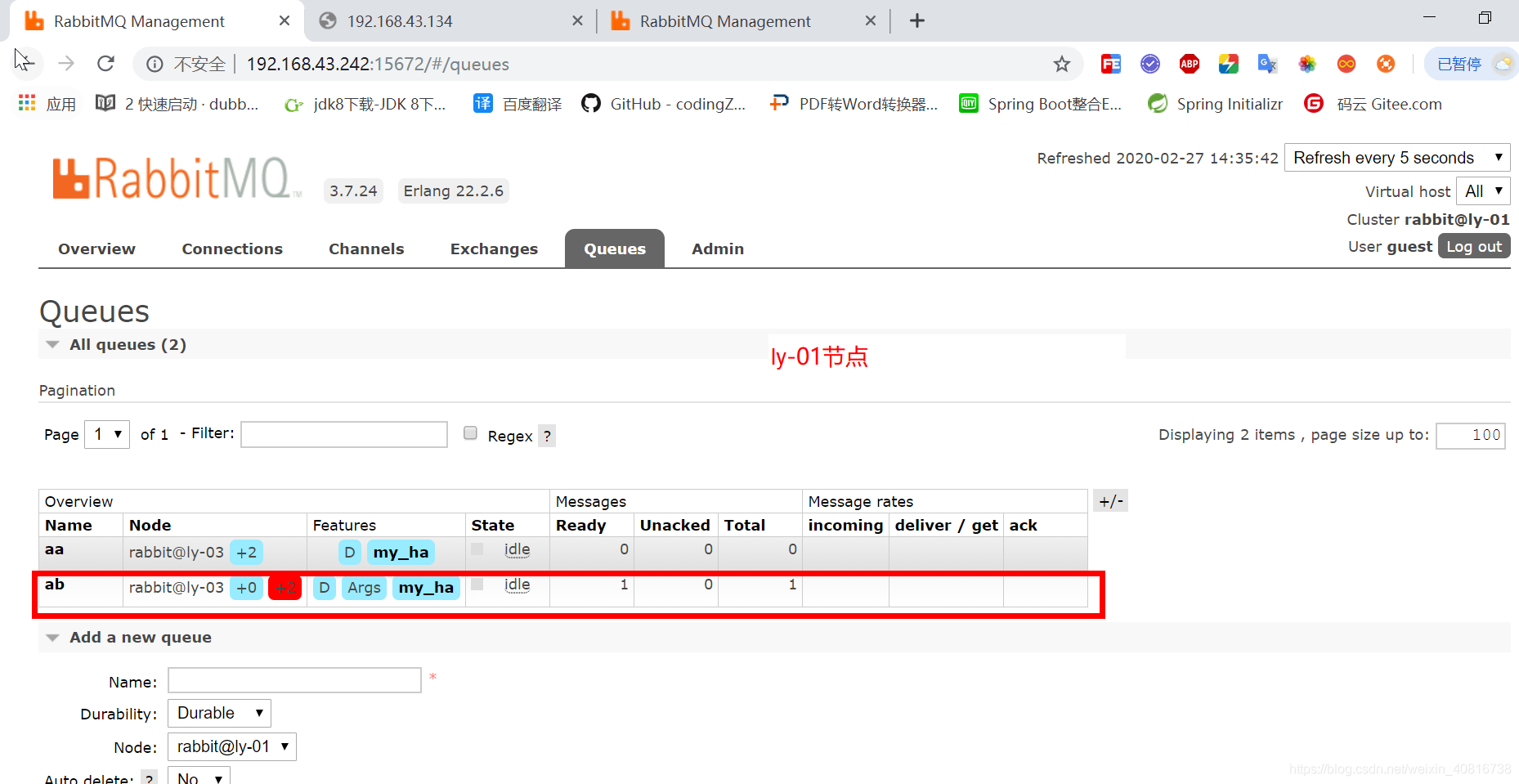Sort by the State column header

tap(493, 525)
